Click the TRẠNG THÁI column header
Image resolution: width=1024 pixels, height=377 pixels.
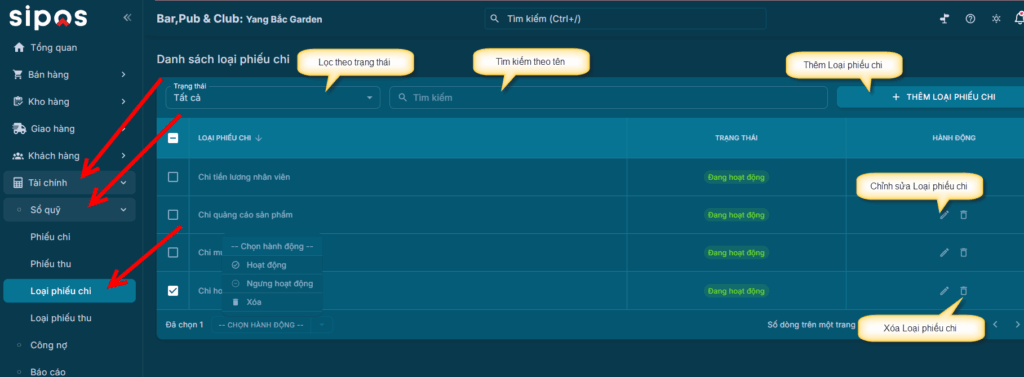(x=736, y=138)
